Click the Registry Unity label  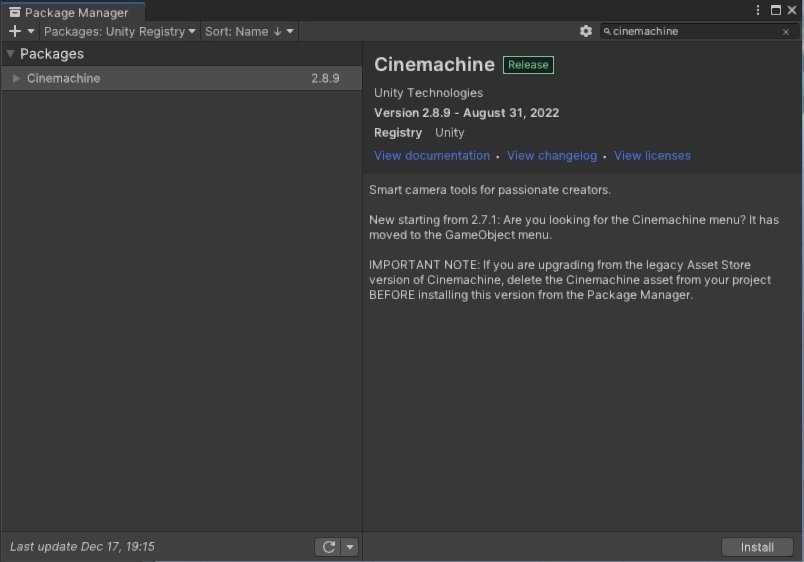click(419, 133)
